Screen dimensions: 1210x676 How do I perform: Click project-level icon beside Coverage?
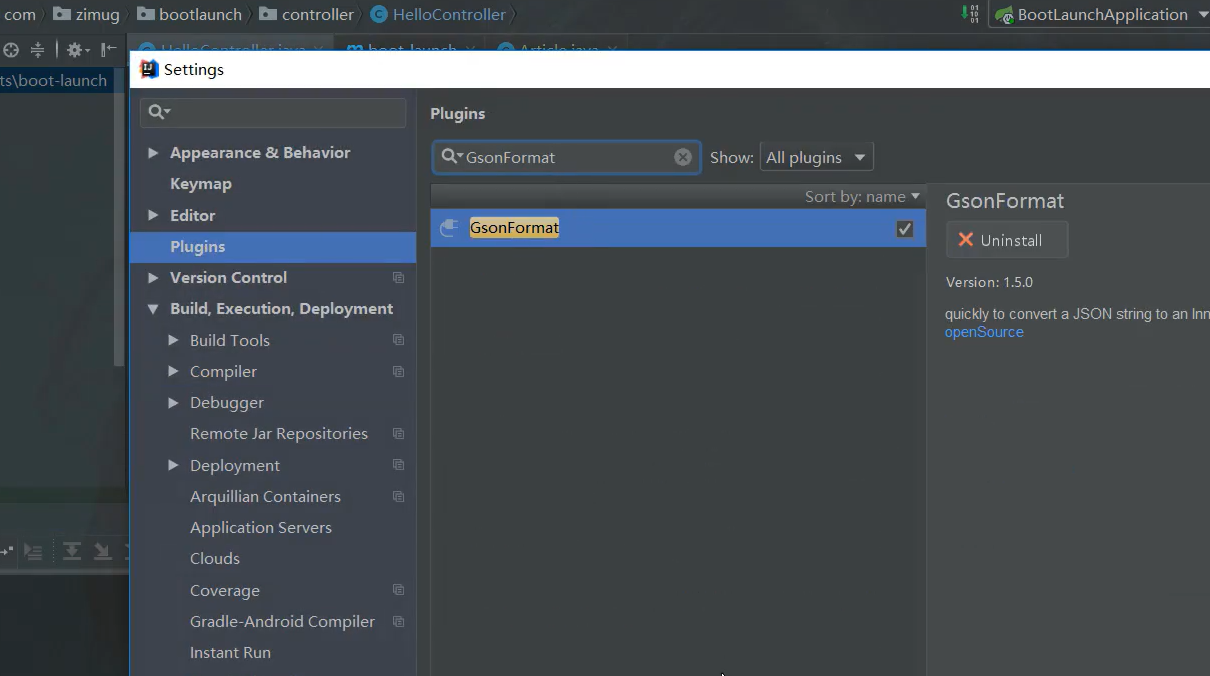[398, 590]
